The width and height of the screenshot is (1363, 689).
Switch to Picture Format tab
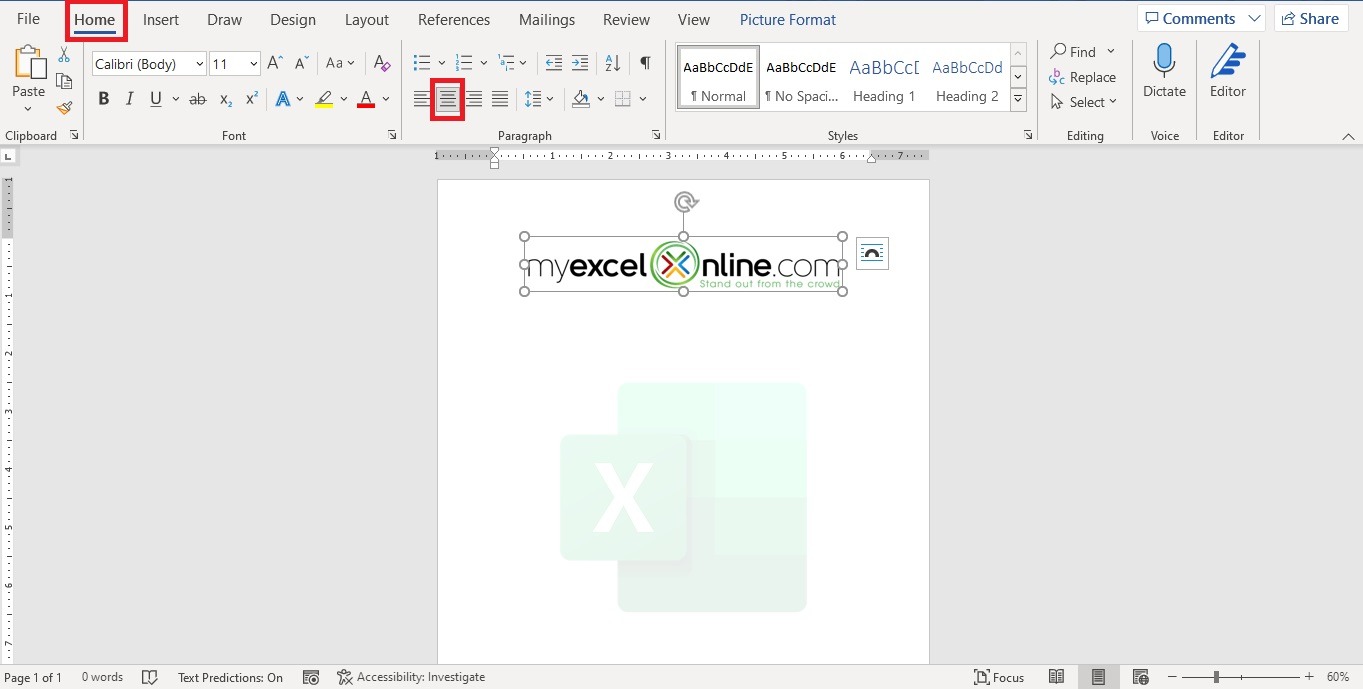788,19
